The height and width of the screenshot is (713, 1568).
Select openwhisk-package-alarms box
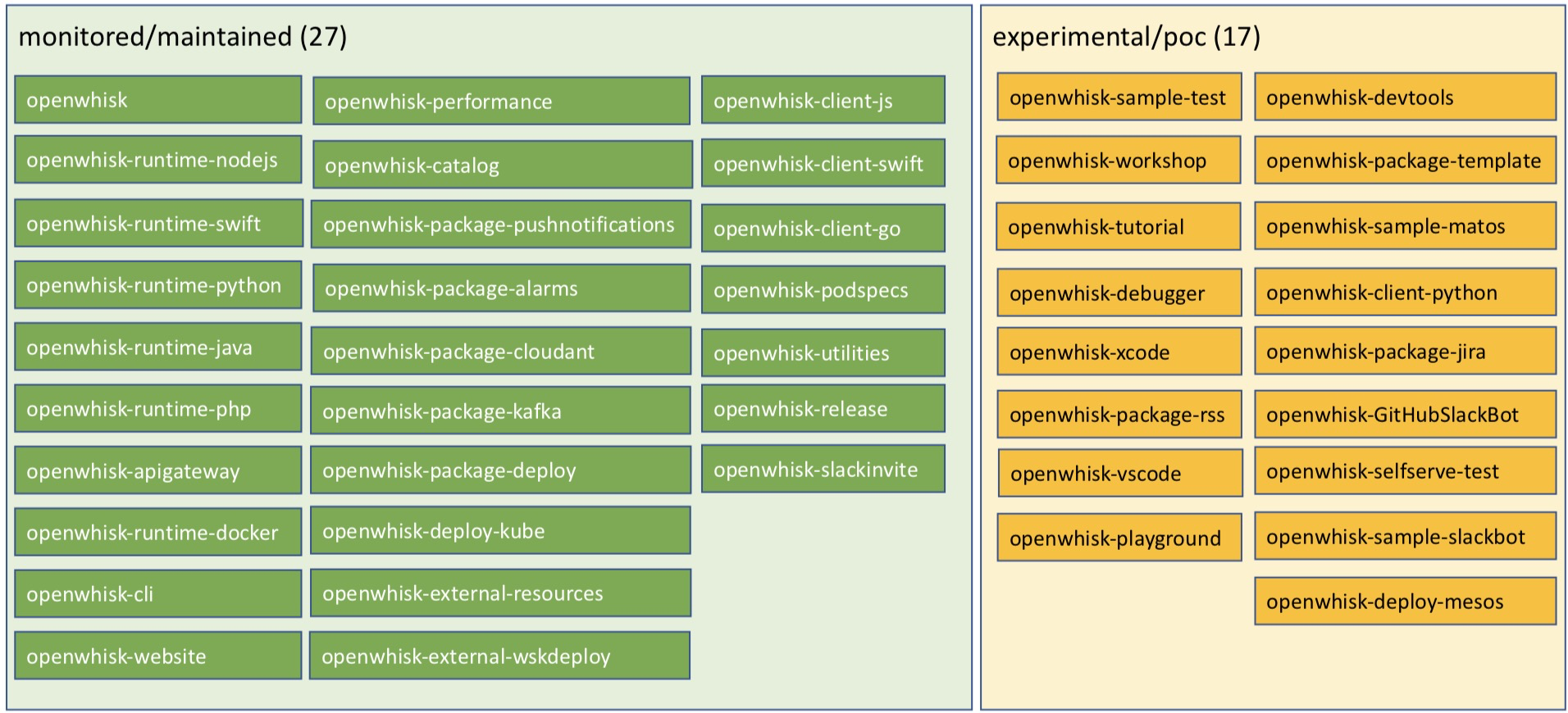coord(501,288)
